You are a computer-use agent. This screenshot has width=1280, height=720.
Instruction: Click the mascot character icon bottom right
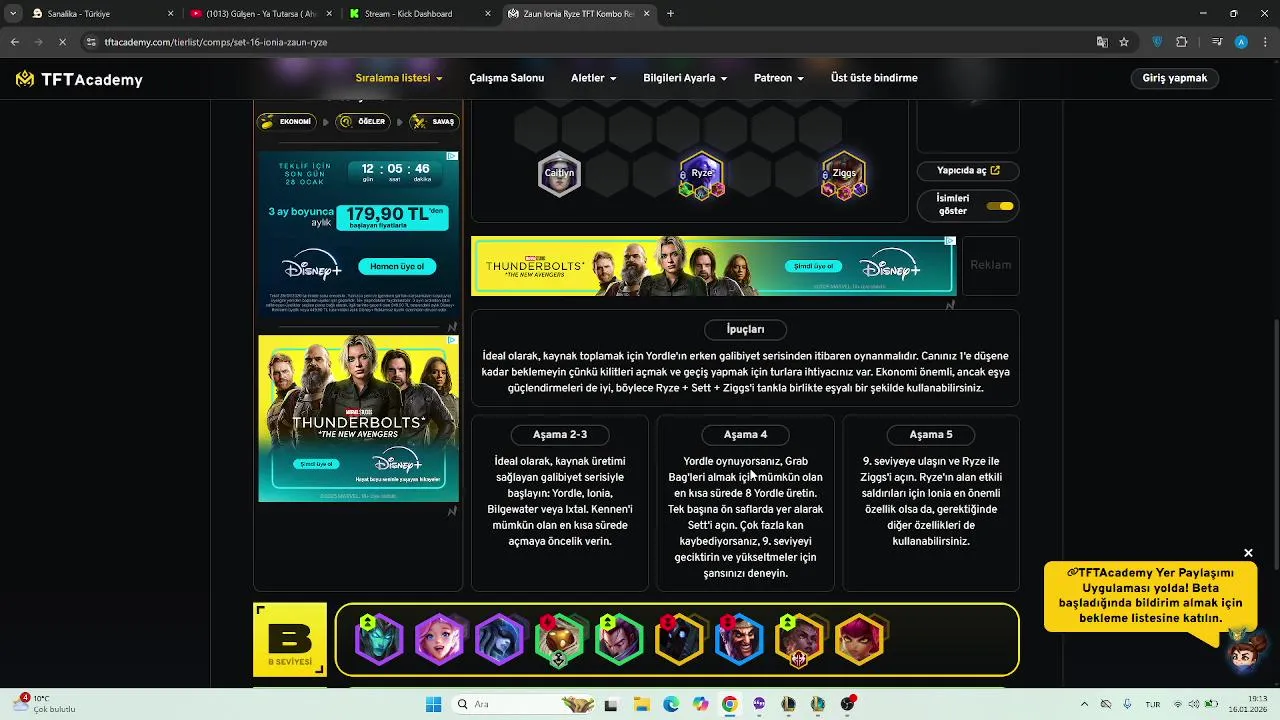click(x=1247, y=652)
